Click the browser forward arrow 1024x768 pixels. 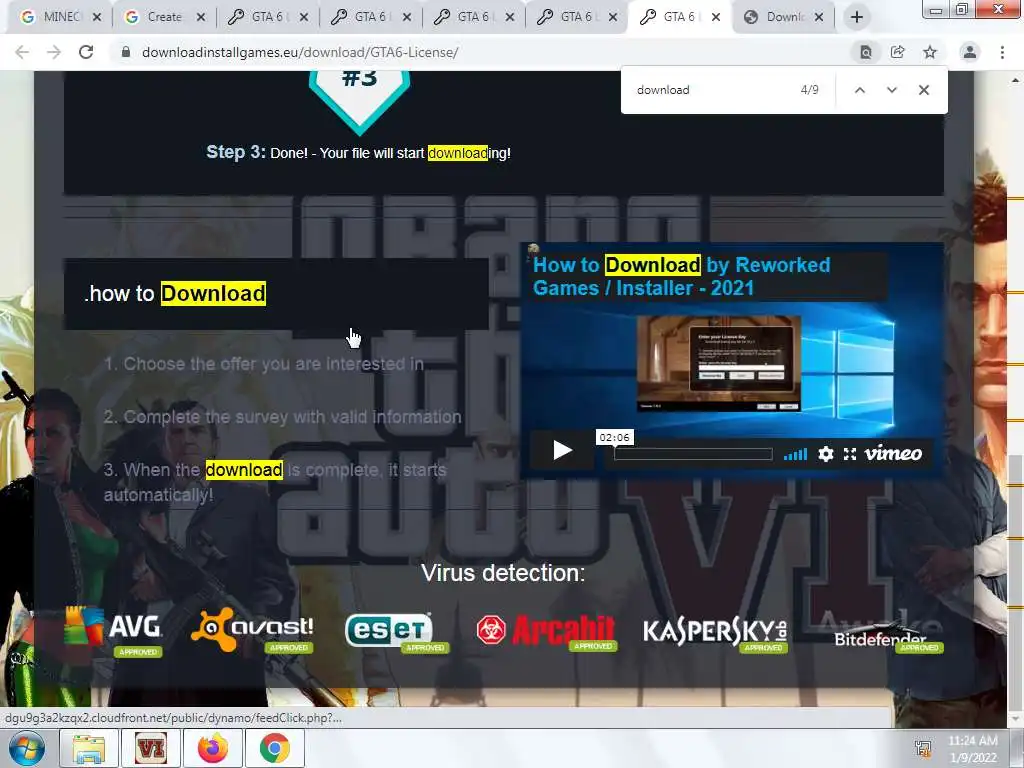pyautogui.click(x=54, y=52)
